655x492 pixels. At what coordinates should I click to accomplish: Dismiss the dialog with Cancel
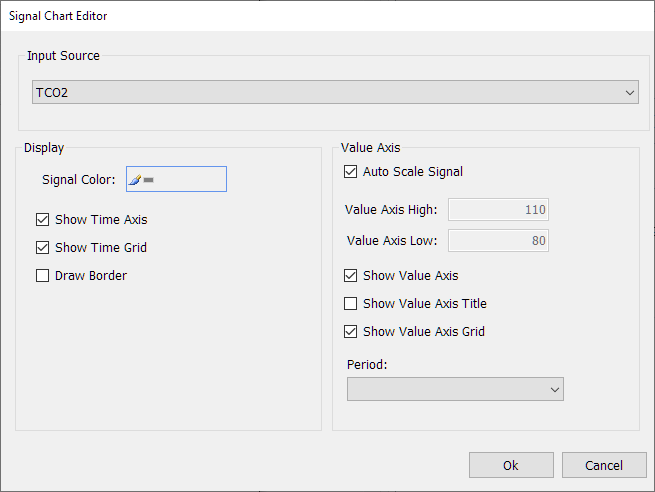click(x=604, y=465)
